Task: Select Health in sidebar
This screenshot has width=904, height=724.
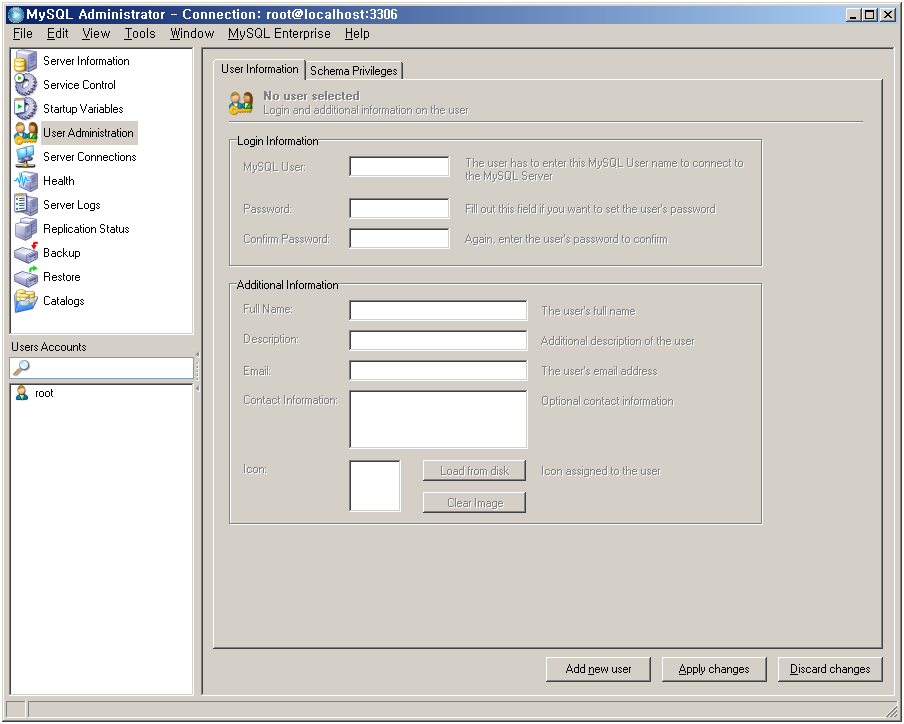Action: pos(59,181)
